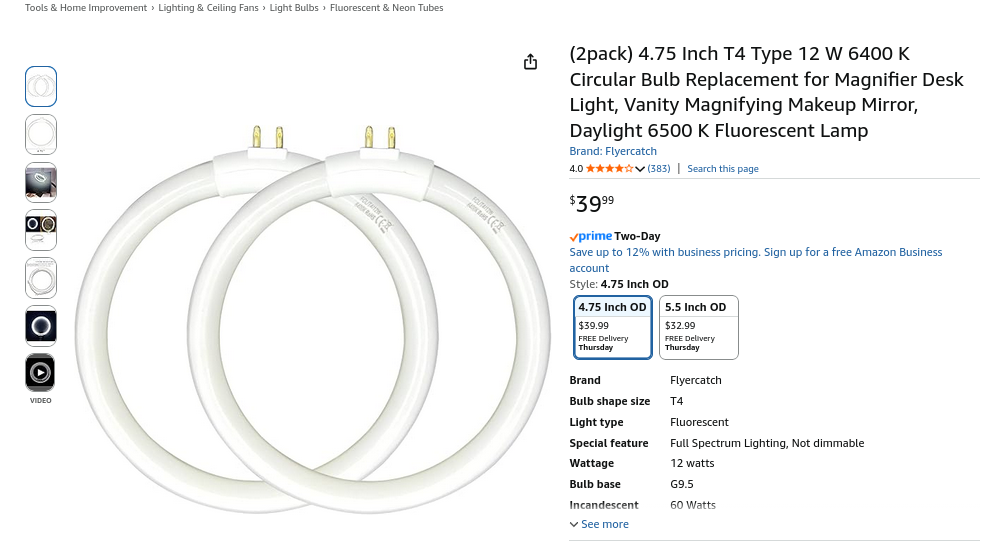Viewport: 992px width, 545px height.
Task: Click the Prime logo icon
Action: point(591,236)
